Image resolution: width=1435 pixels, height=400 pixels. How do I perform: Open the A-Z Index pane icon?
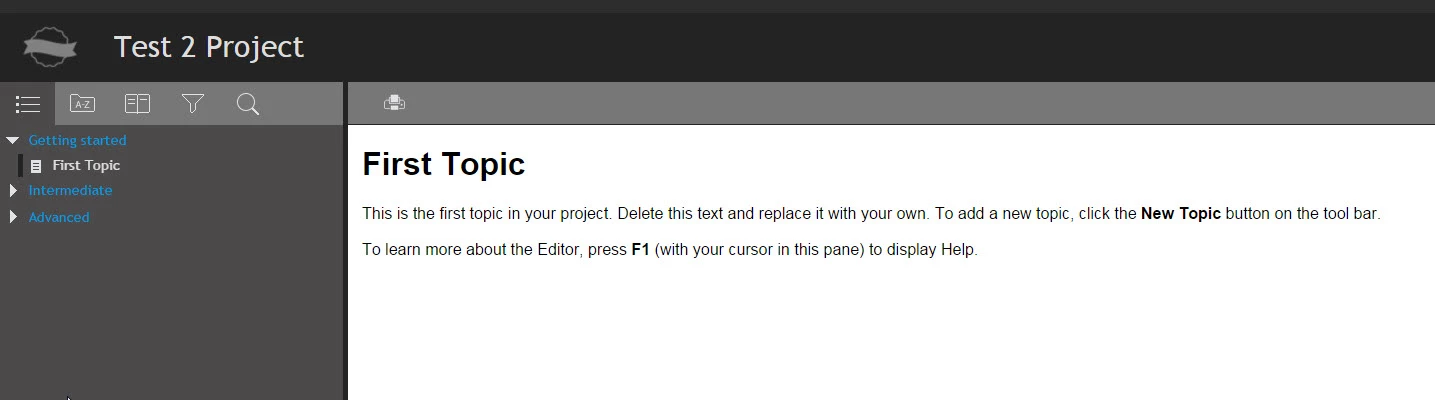coord(82,104)
